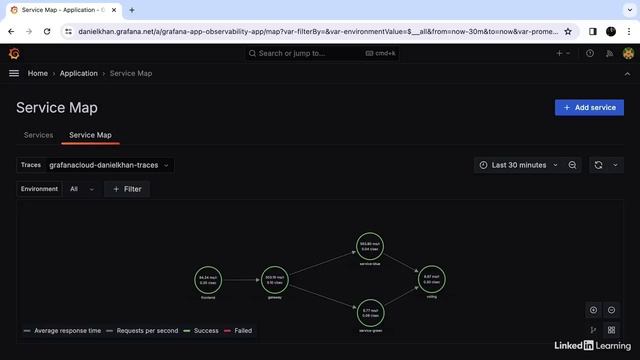Click the Requests per second legend label
This screenshot has width=640, height=360.
pyautogui.click(x=147, y=331)
